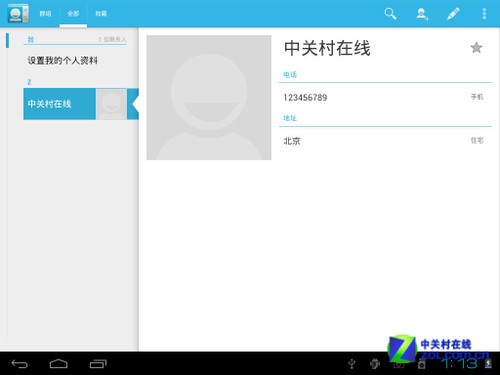The image size is (500, 375).
Task: Tap the battery charging icon in the system bar
Action: pos(488,363)
